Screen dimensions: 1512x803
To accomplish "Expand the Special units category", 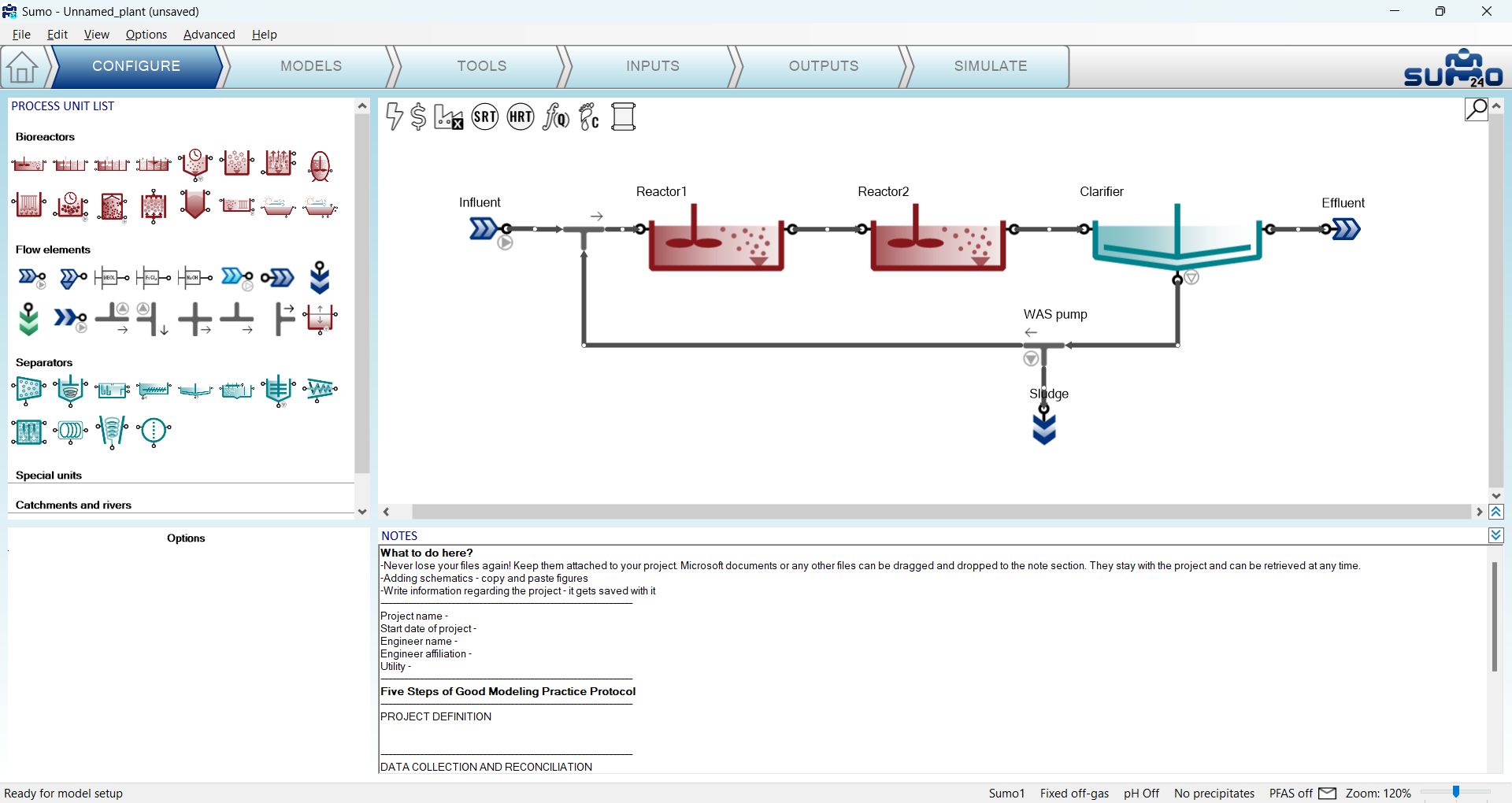I will tap(49, 476).
